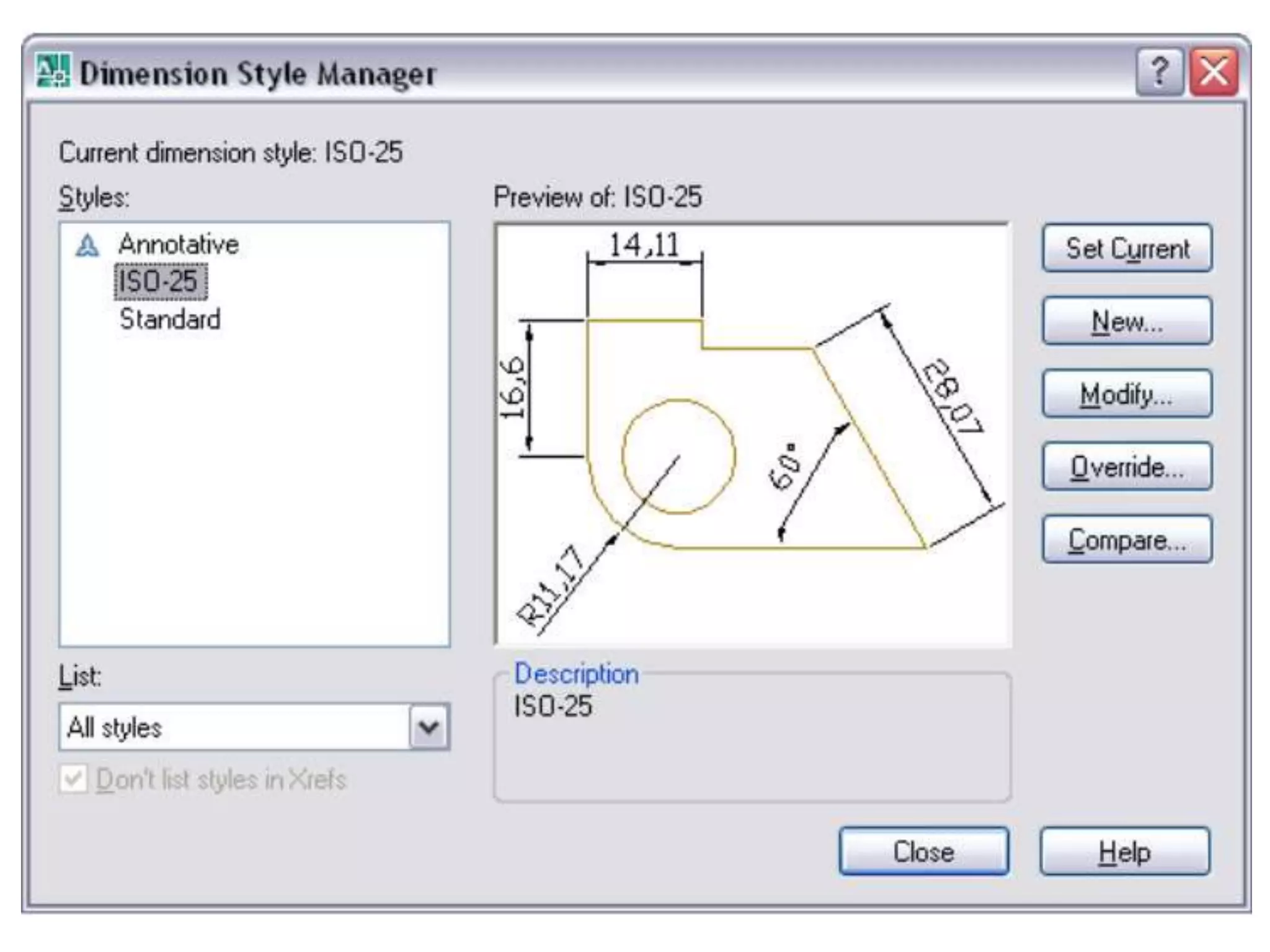Select the ISO-25 style in list
The image size is (1270, 952).
(159, 281)
